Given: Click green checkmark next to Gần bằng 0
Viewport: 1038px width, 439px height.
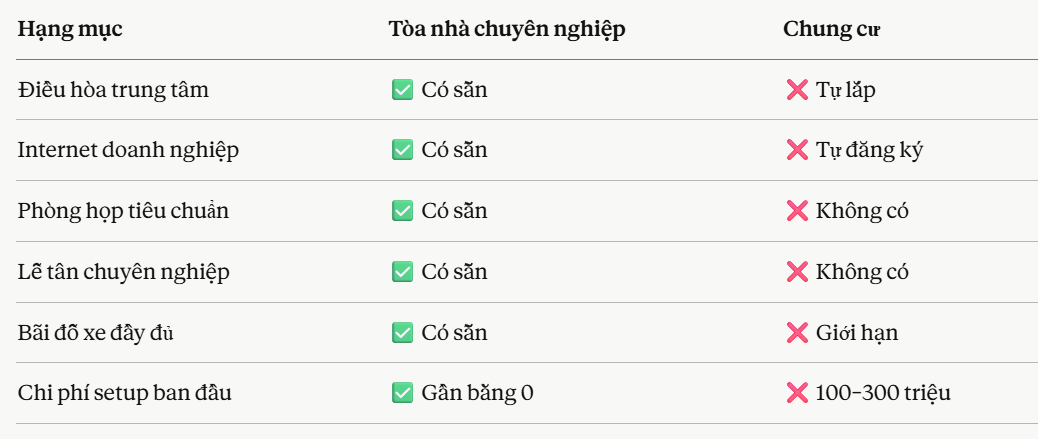Looking at the screenshot, I should pos(402,393).
